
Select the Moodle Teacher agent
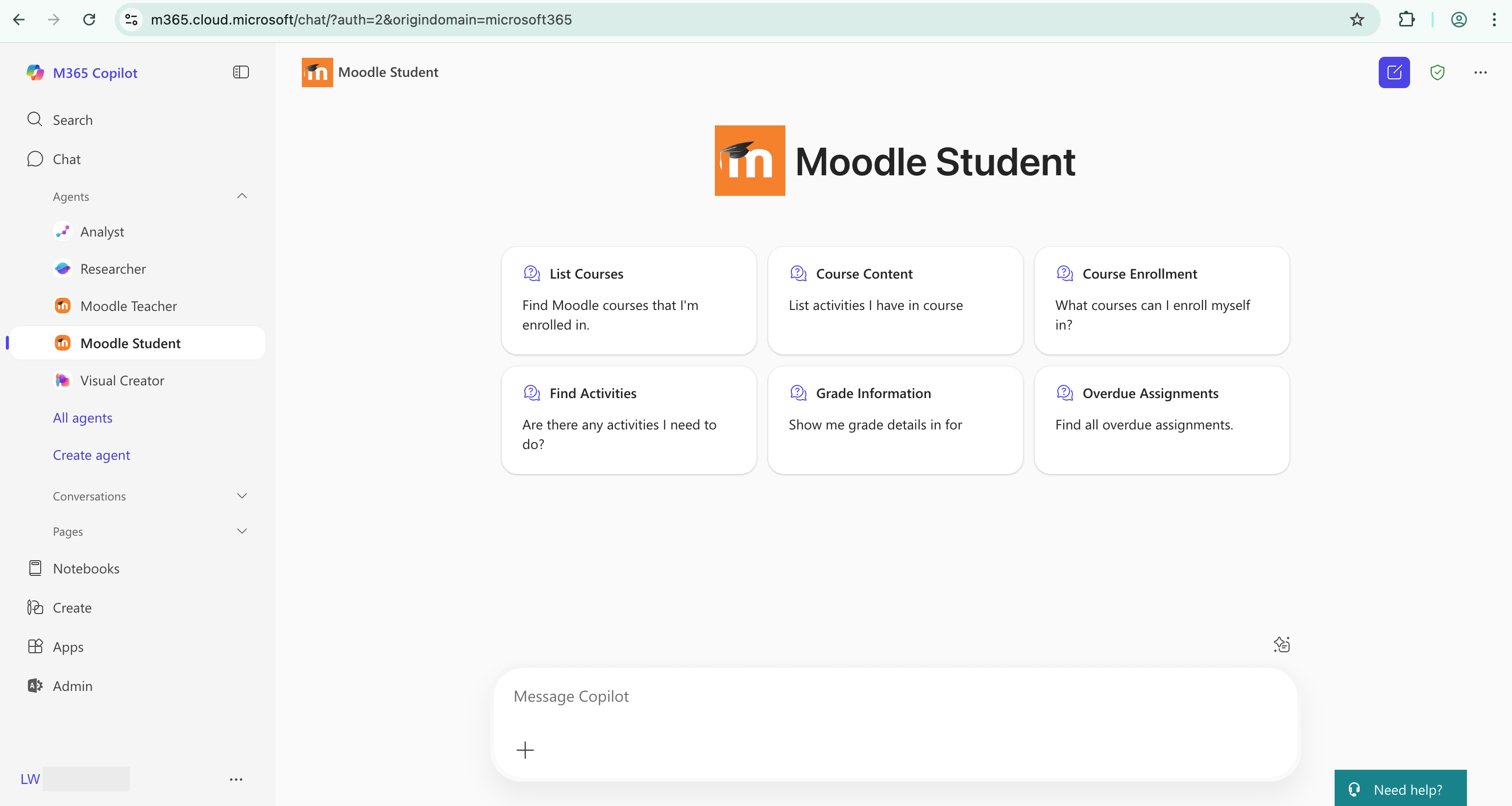tap(128, 306)
